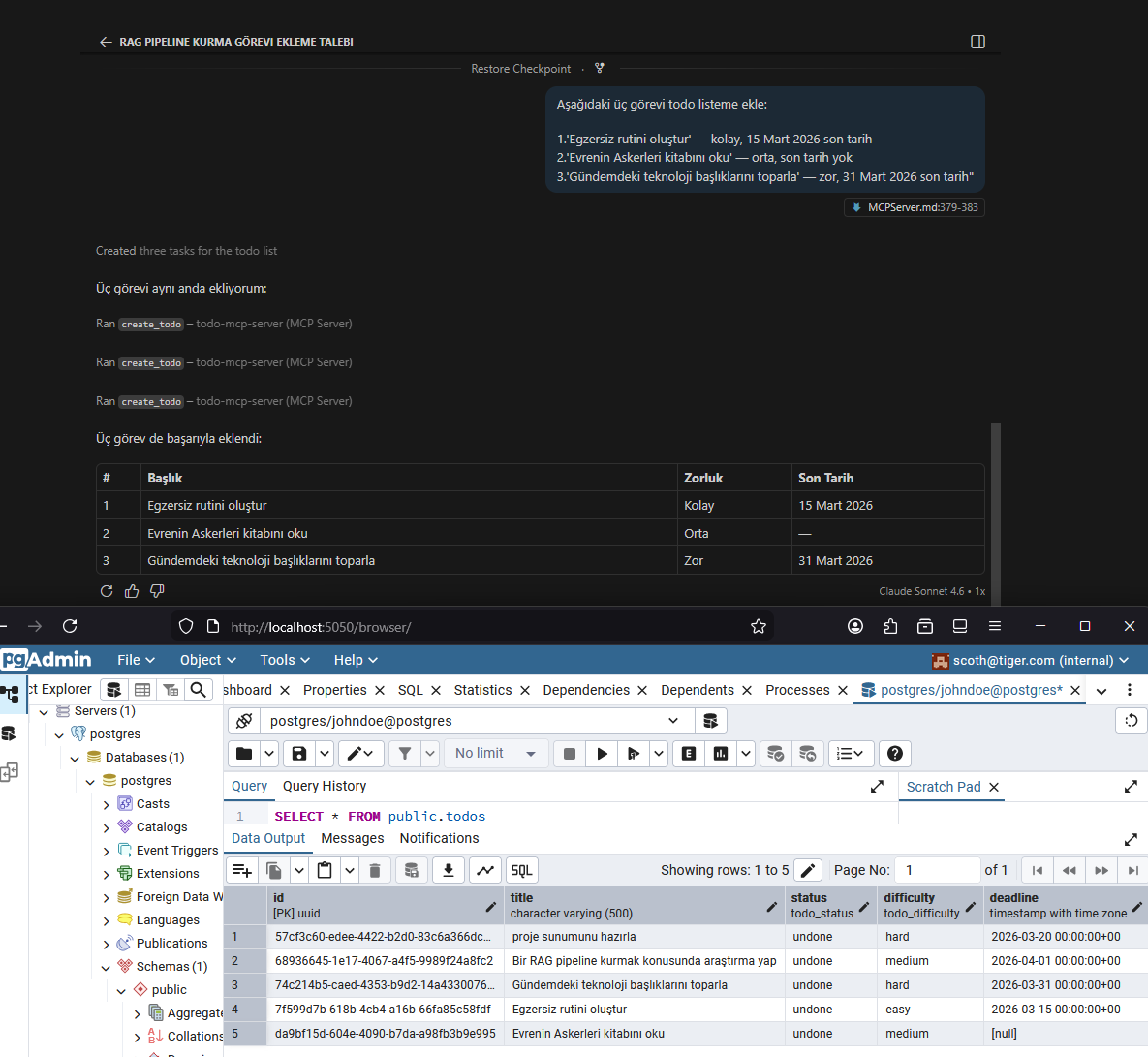This screenshot has width=1148, height=1057.
Task: Download query results as file
Action: click(448, 870)
